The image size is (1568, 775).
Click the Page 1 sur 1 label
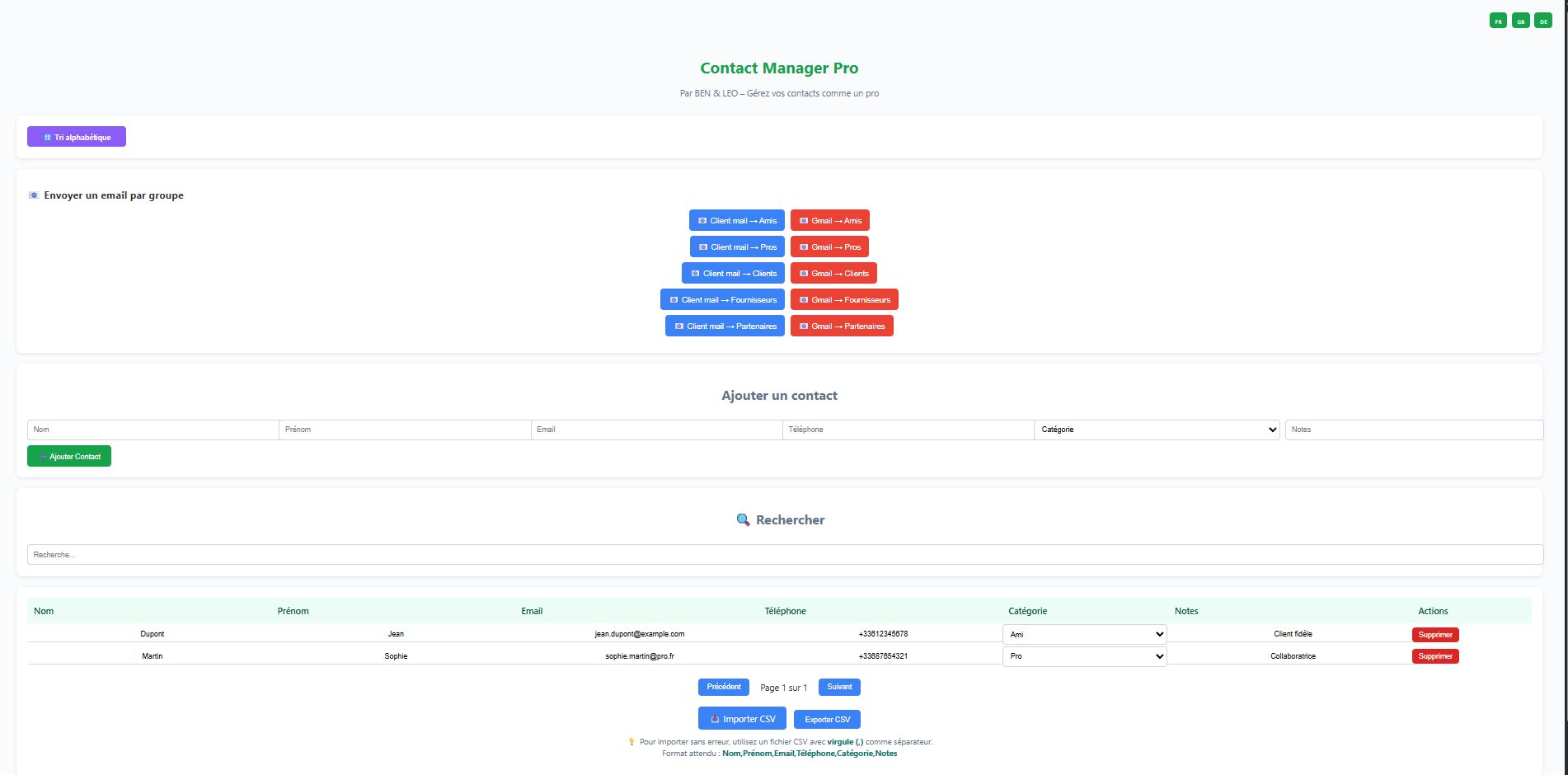coord(783,688)
